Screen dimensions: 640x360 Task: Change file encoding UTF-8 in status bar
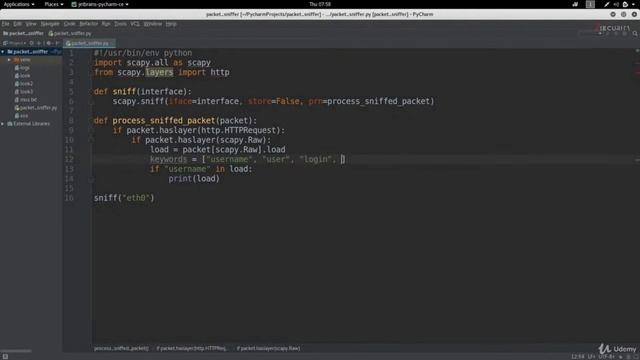click(x=607, y=357)
